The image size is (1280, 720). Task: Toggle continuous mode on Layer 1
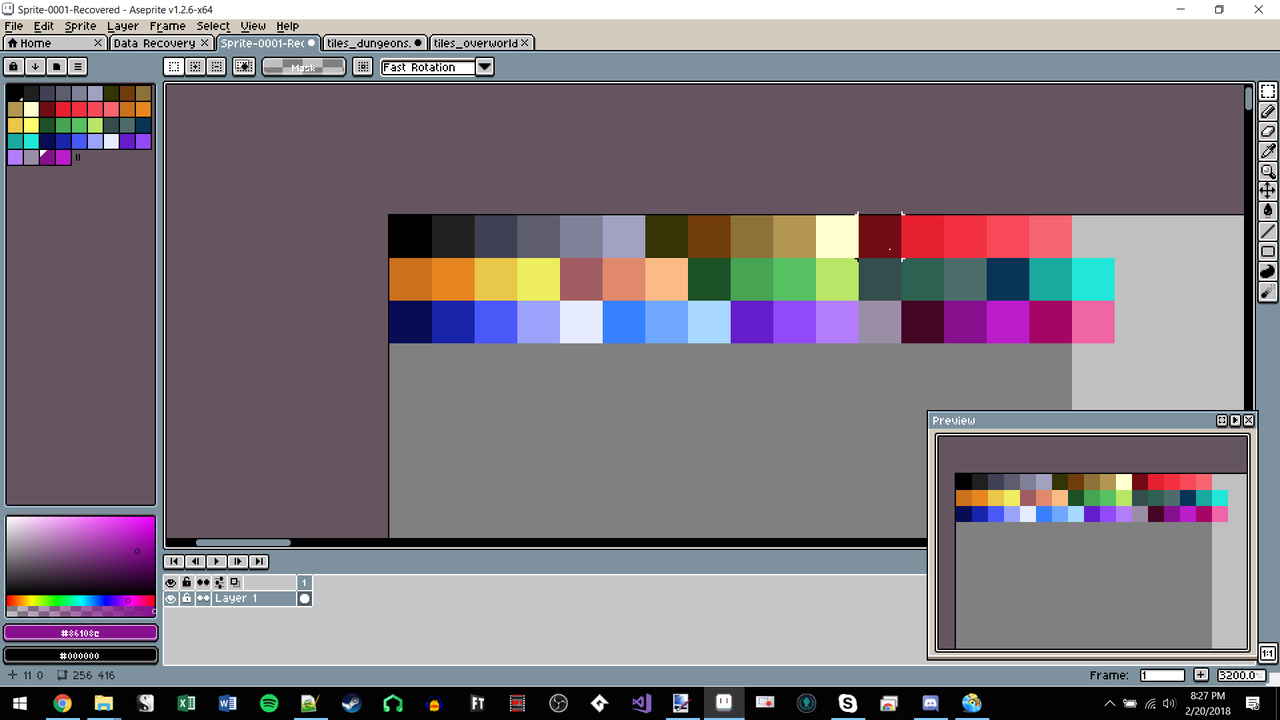pyautogui.click(x=203, y=598)
